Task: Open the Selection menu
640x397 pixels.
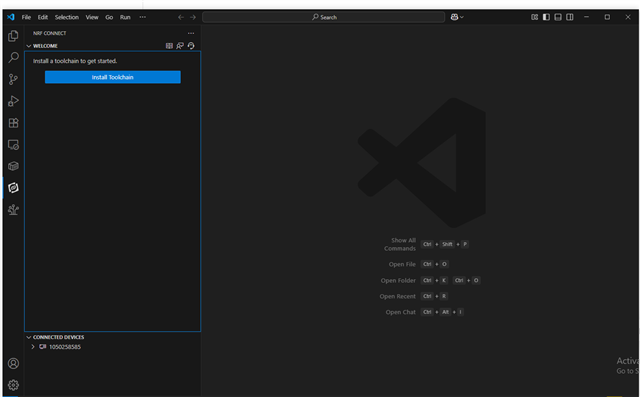Action: coord(67,17)
